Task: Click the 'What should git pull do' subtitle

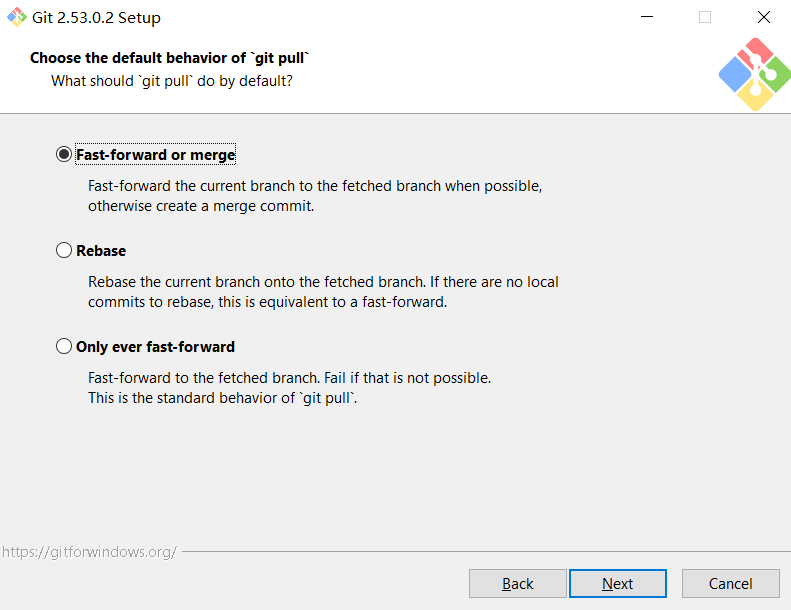Action: [172, 80]
